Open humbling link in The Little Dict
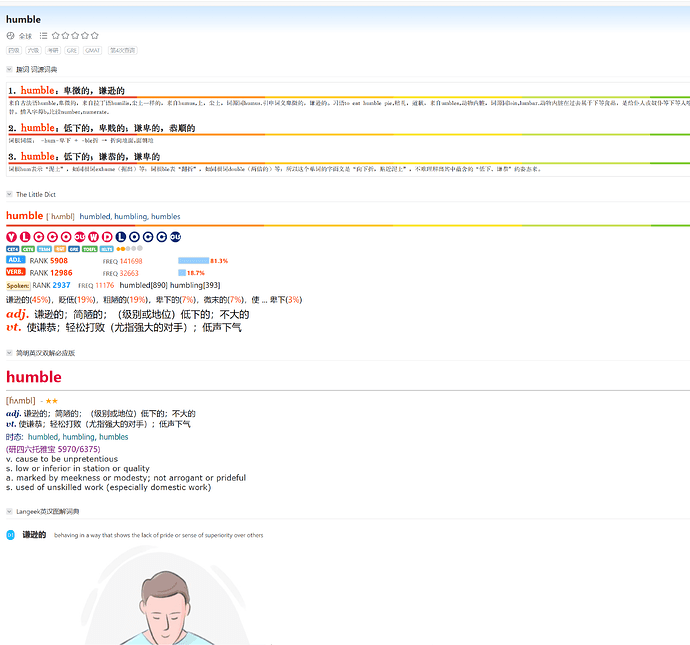The image size is (690, 645). [131, 216]
